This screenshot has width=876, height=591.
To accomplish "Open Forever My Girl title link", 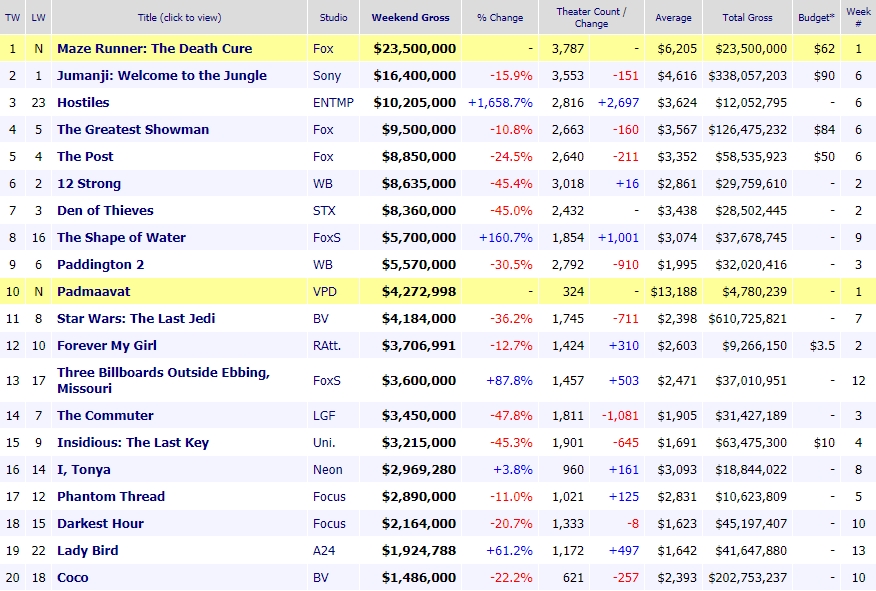I will (x=107, y=345).
